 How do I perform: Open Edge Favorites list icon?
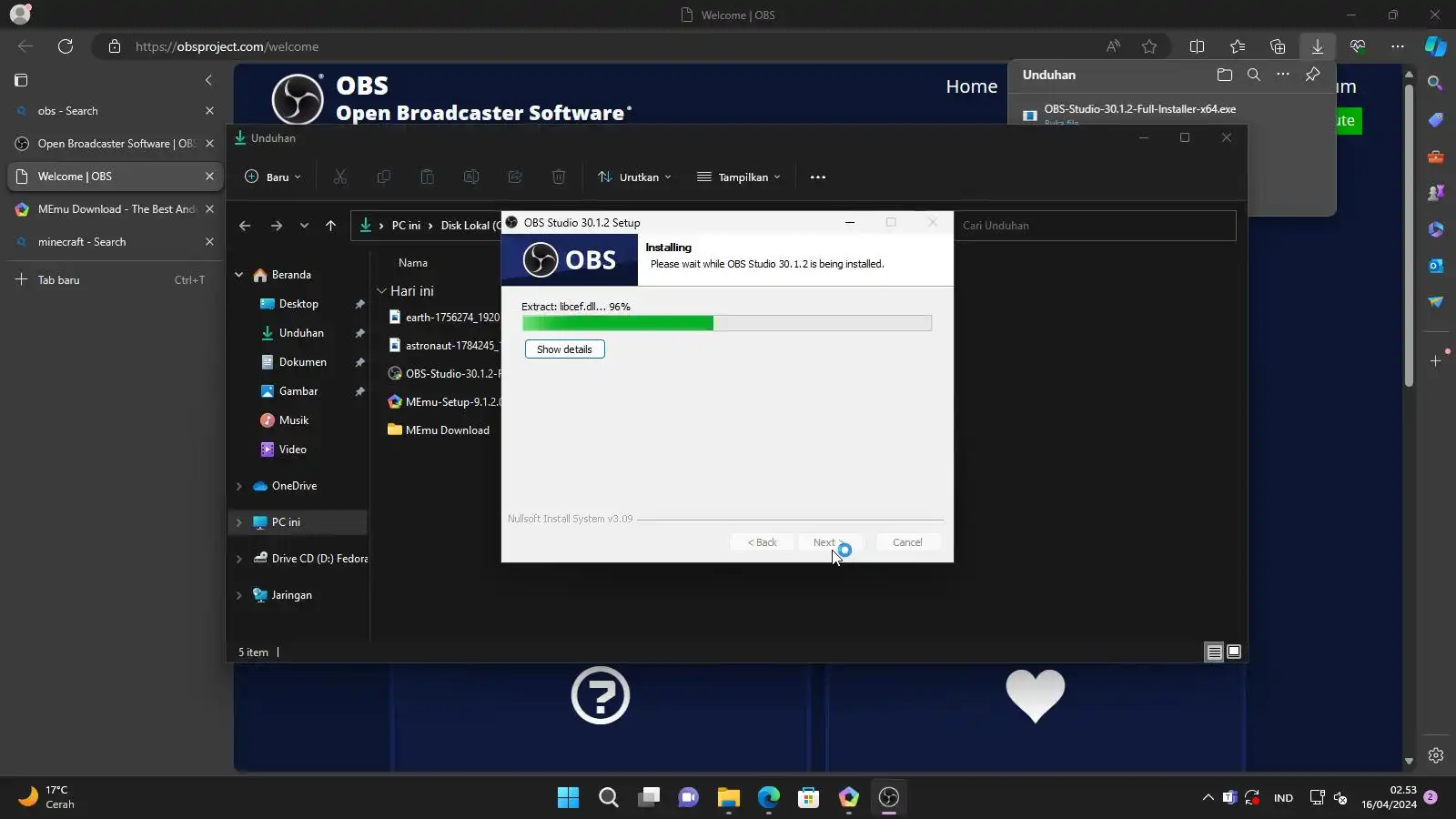pos(1238,46)
